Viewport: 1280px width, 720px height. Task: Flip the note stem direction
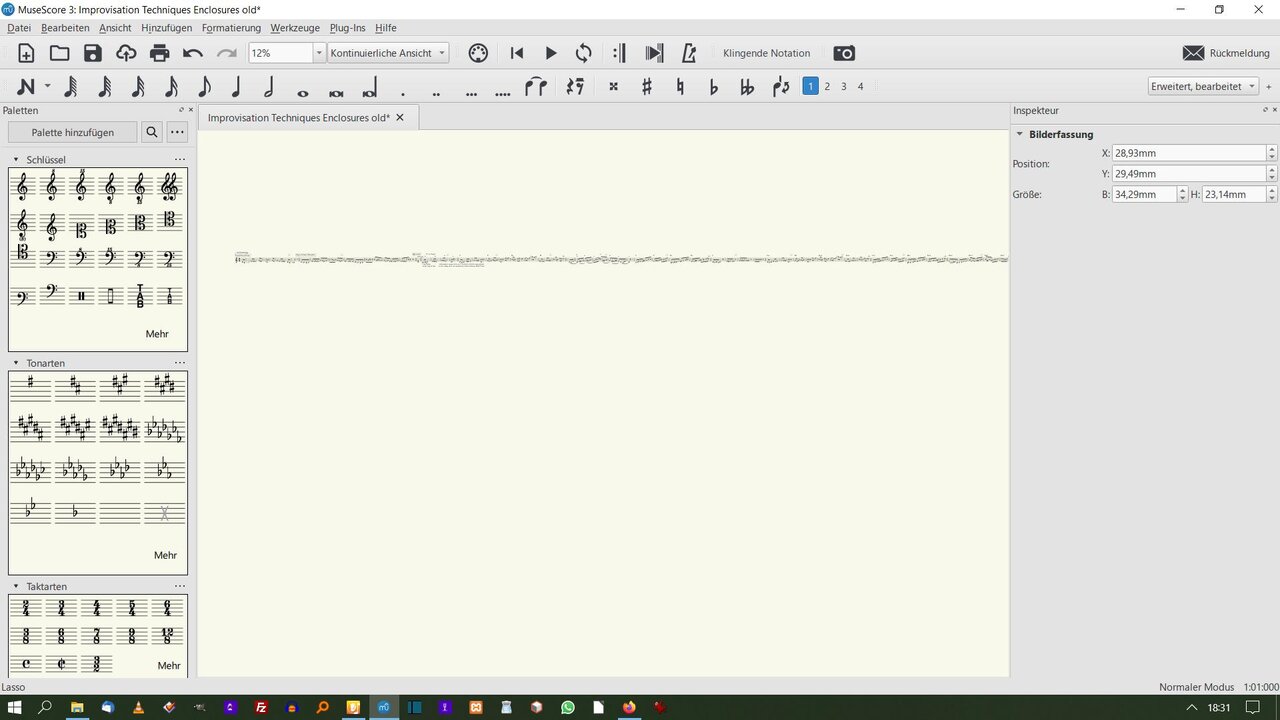pos(781,87)
